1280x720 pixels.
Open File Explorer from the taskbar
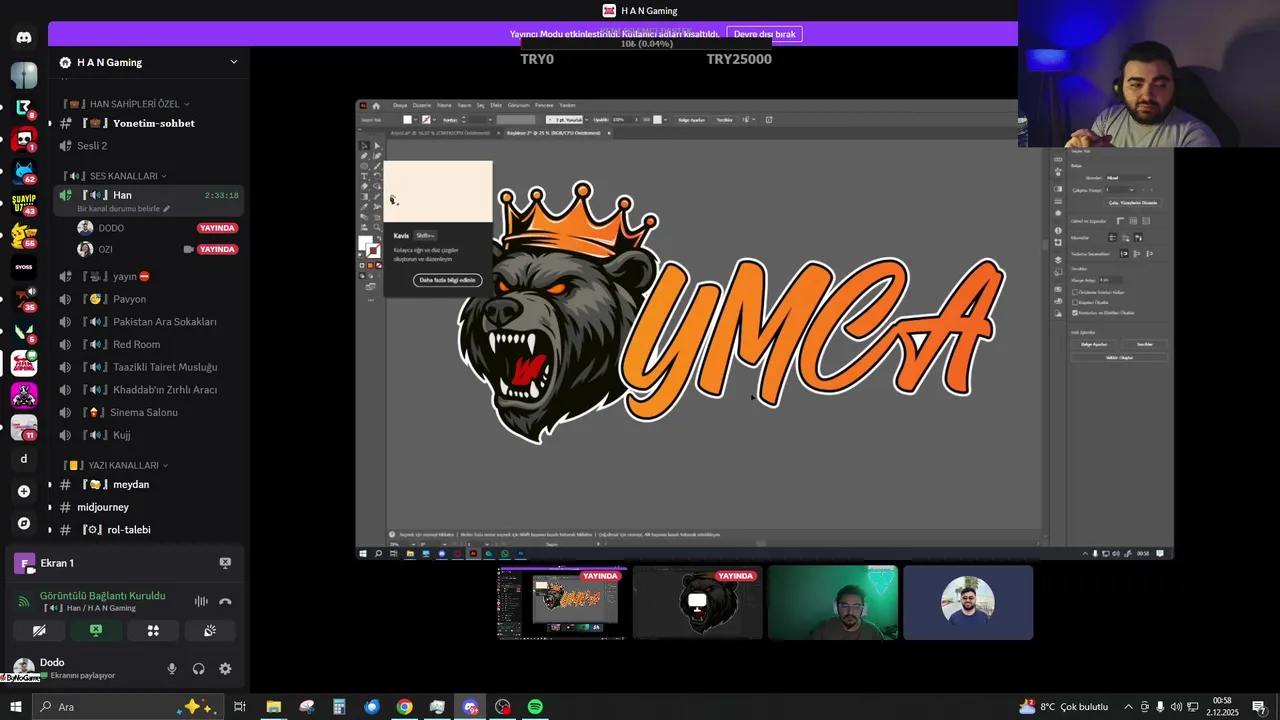[x=273, y=707]
